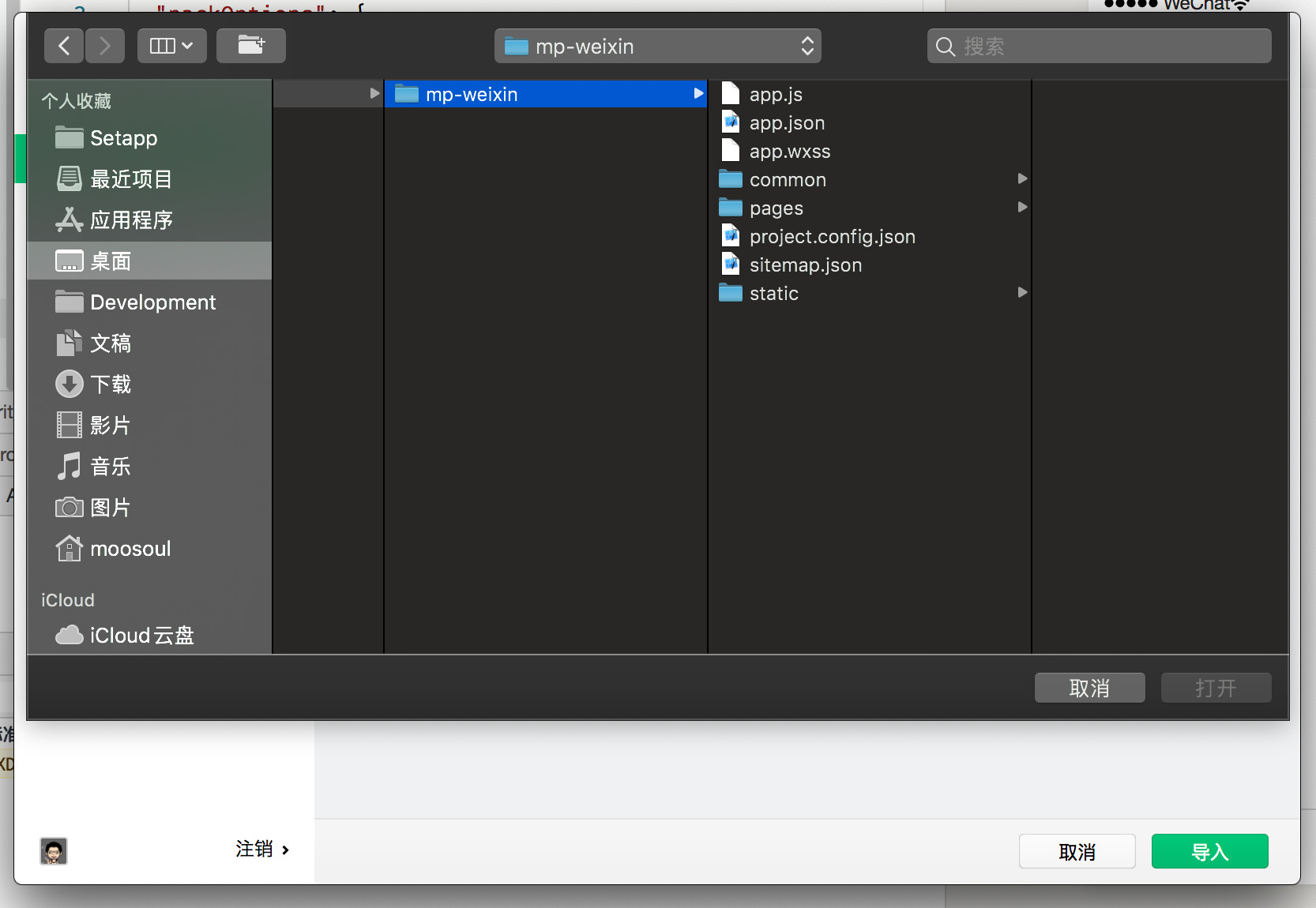The height and width of the screenshot is (908, 1316).
Task: Expand the pages folder arrow
Action: pos(1022,208)
